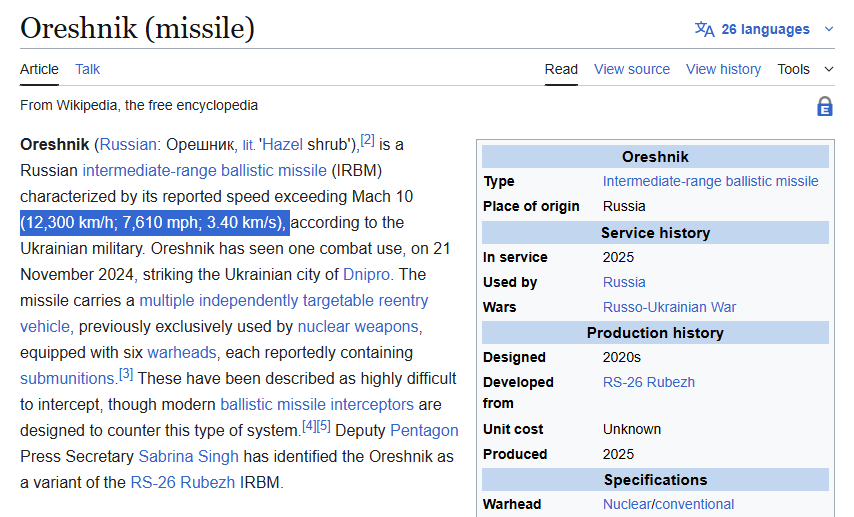Click the Designed value 2020s
Image resolution: width=854 pixels, height=517 pixels.
coord(621,357)
